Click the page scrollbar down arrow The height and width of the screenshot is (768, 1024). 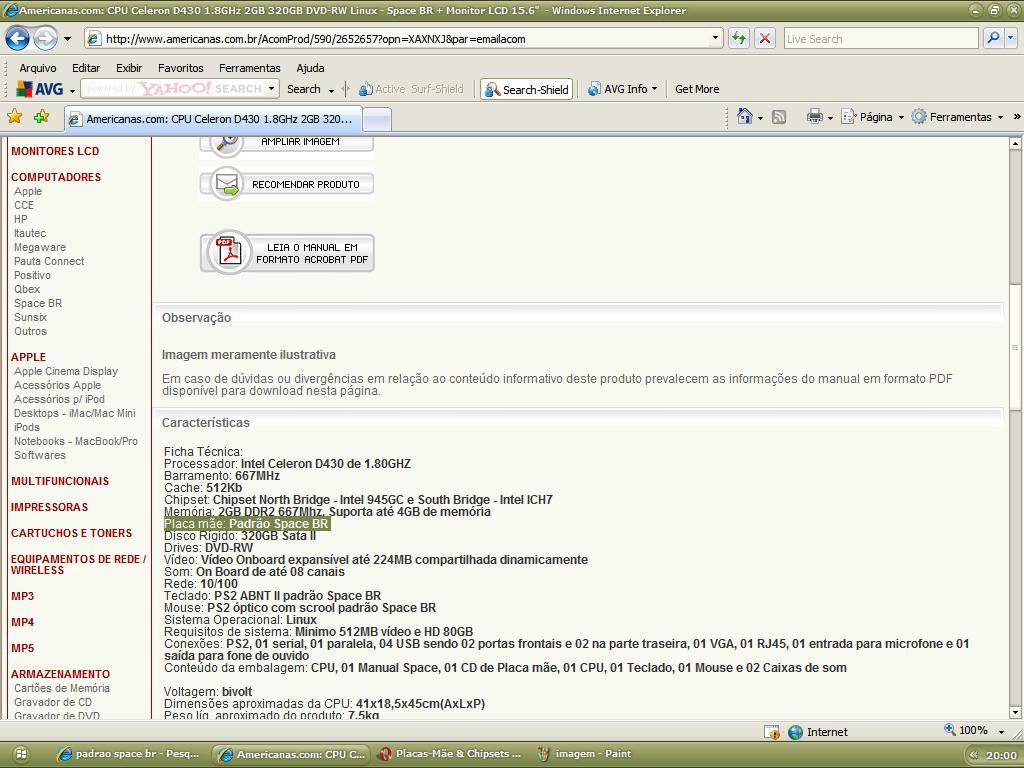[1015, 712]
